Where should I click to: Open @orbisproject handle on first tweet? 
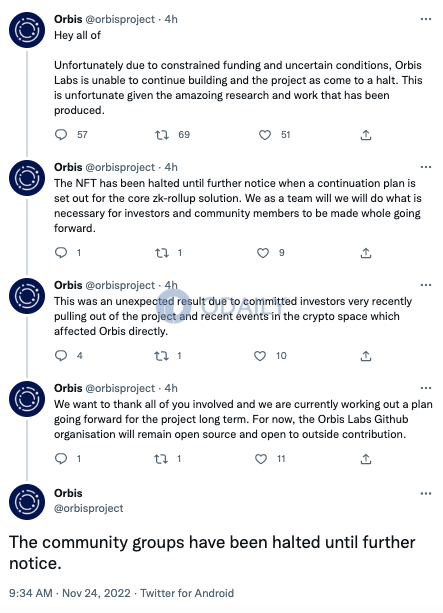tap(120, 19)
